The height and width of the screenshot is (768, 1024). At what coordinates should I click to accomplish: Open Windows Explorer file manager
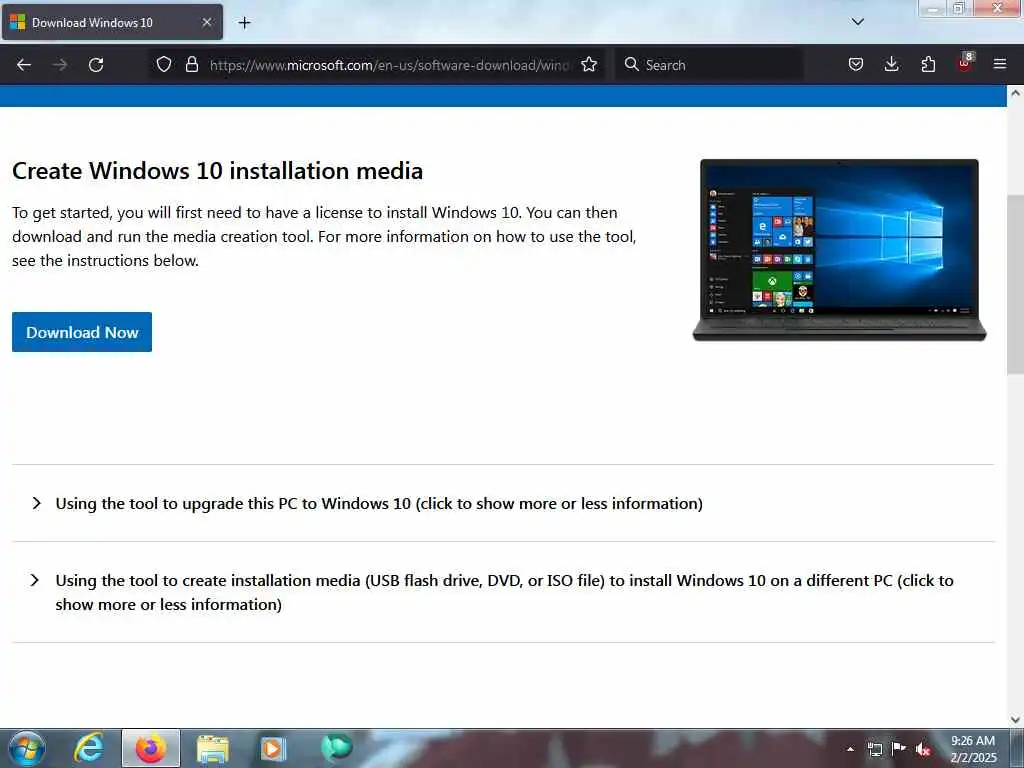(213, 748)
